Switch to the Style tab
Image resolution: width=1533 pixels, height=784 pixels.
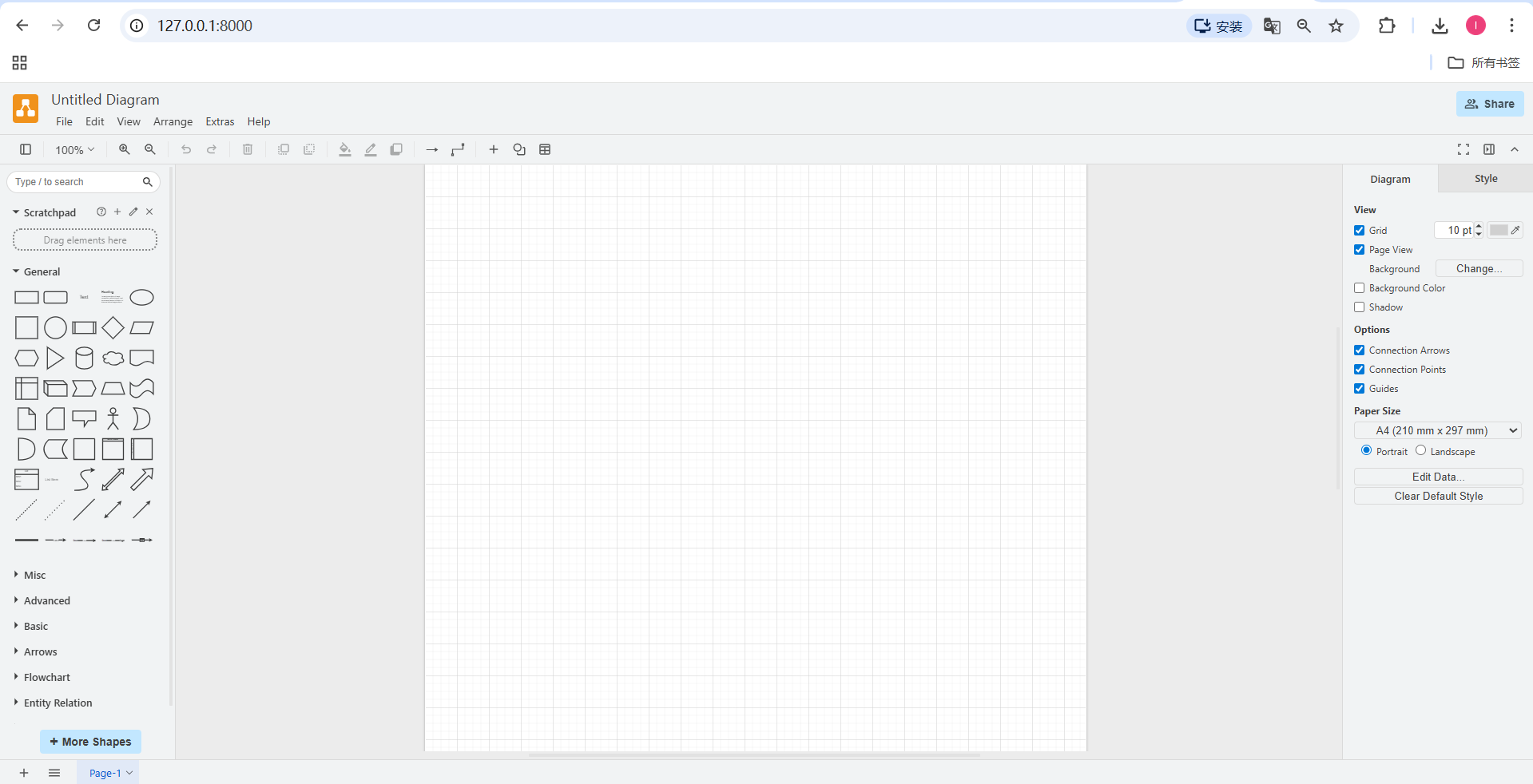point(1485,179)
